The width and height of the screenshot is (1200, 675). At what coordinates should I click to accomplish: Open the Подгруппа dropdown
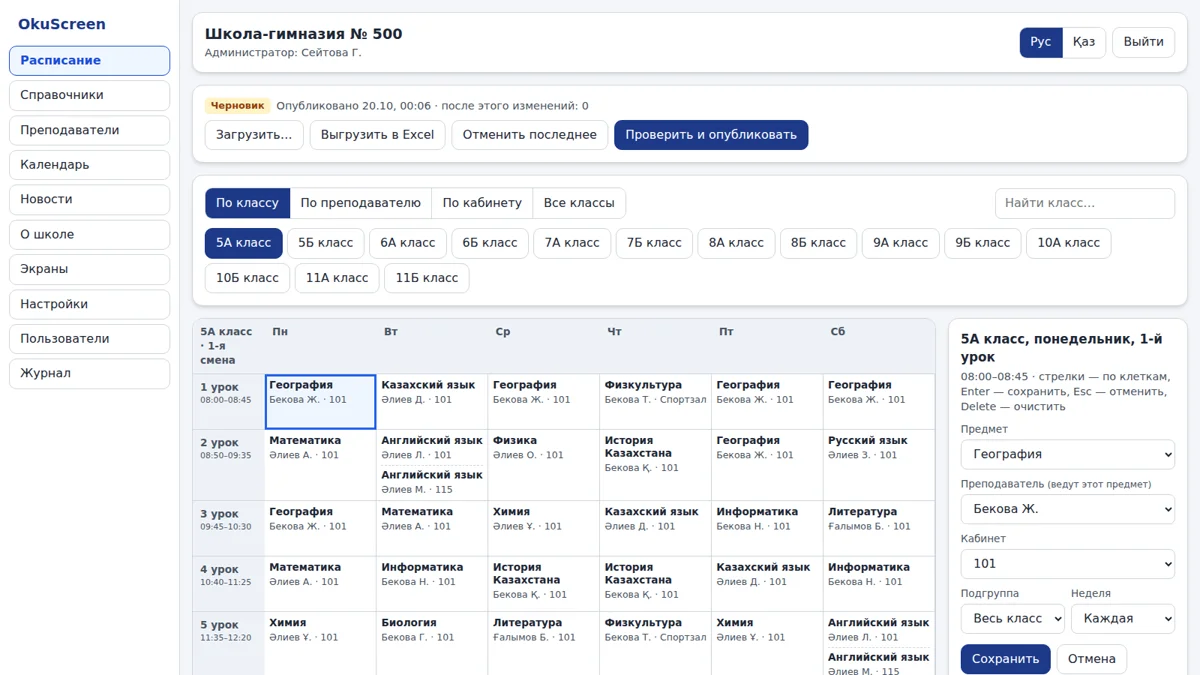pyautogui.click(x=1013, y=619)
